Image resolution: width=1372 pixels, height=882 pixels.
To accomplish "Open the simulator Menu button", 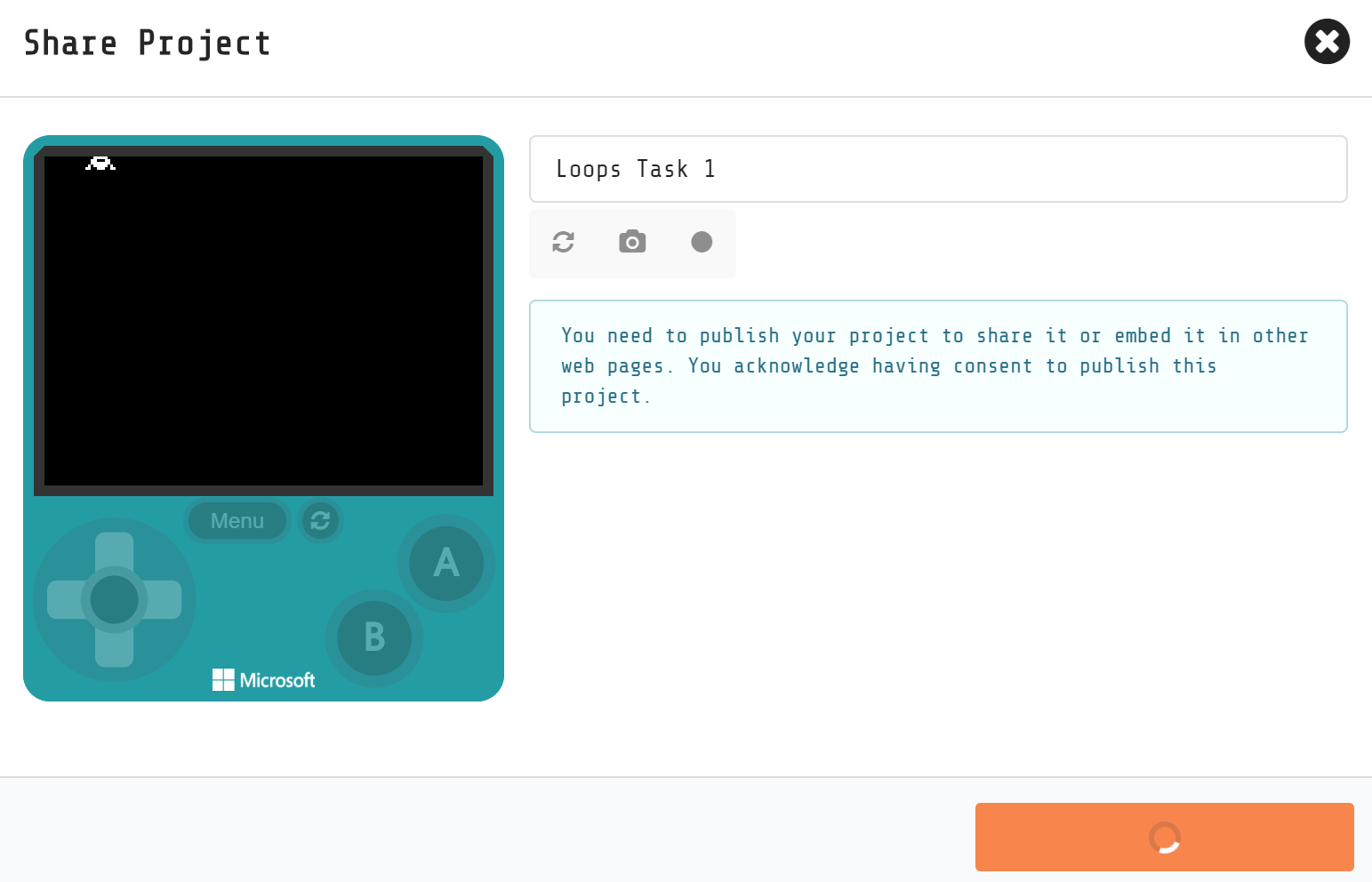I will pyautogui.click(x=237, y=520).
